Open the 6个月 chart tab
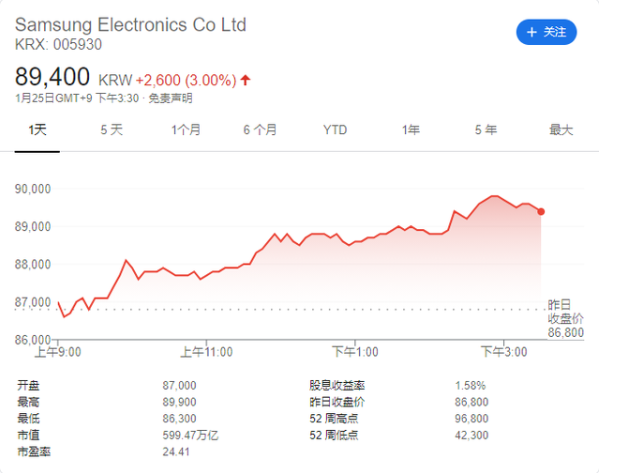The image size is (617, 473). [x=260, y=130]
